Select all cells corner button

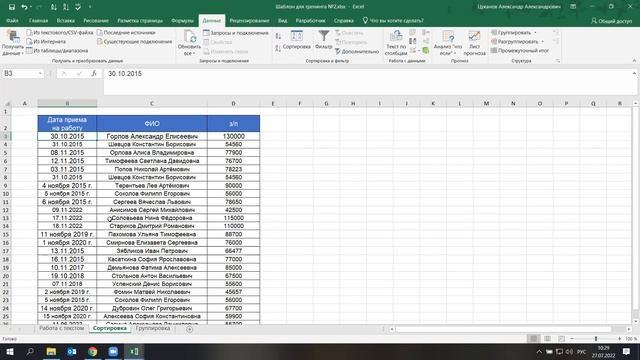pos(7,104)
